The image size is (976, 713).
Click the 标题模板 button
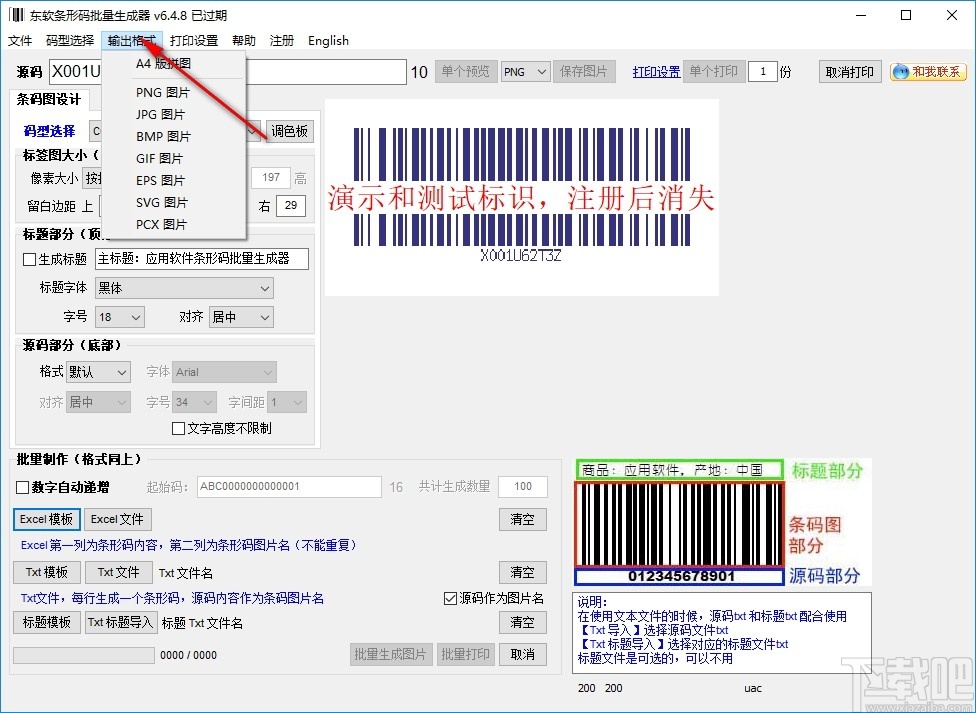click(47, 622)
